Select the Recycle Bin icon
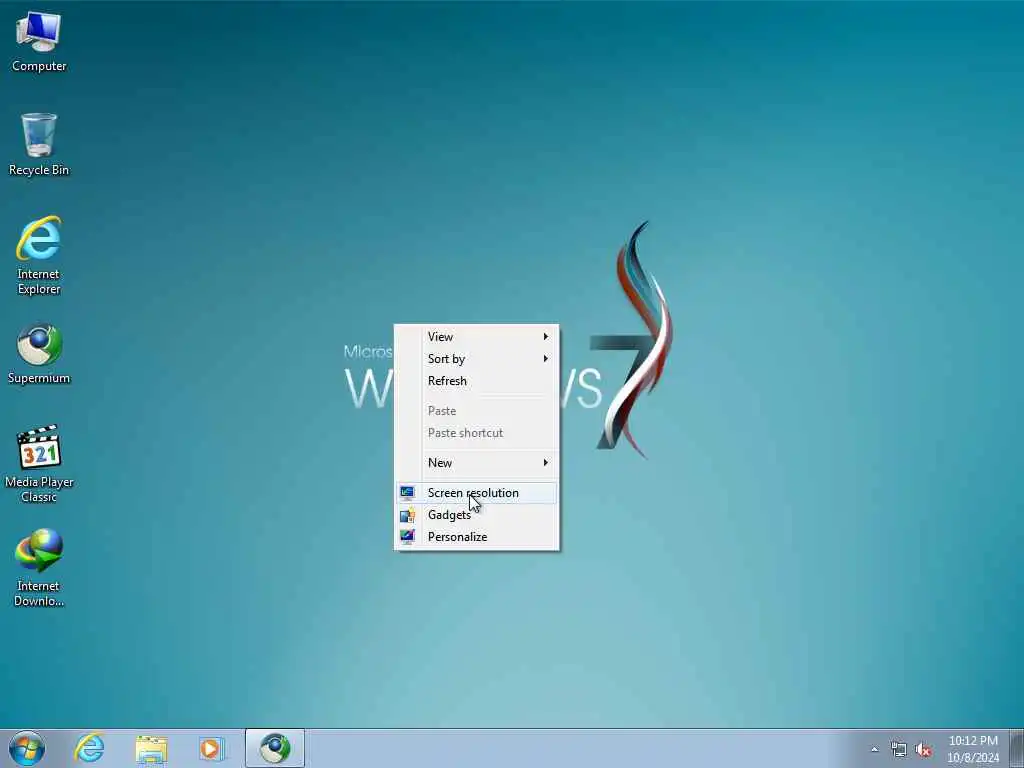 [x=39, y=145]
